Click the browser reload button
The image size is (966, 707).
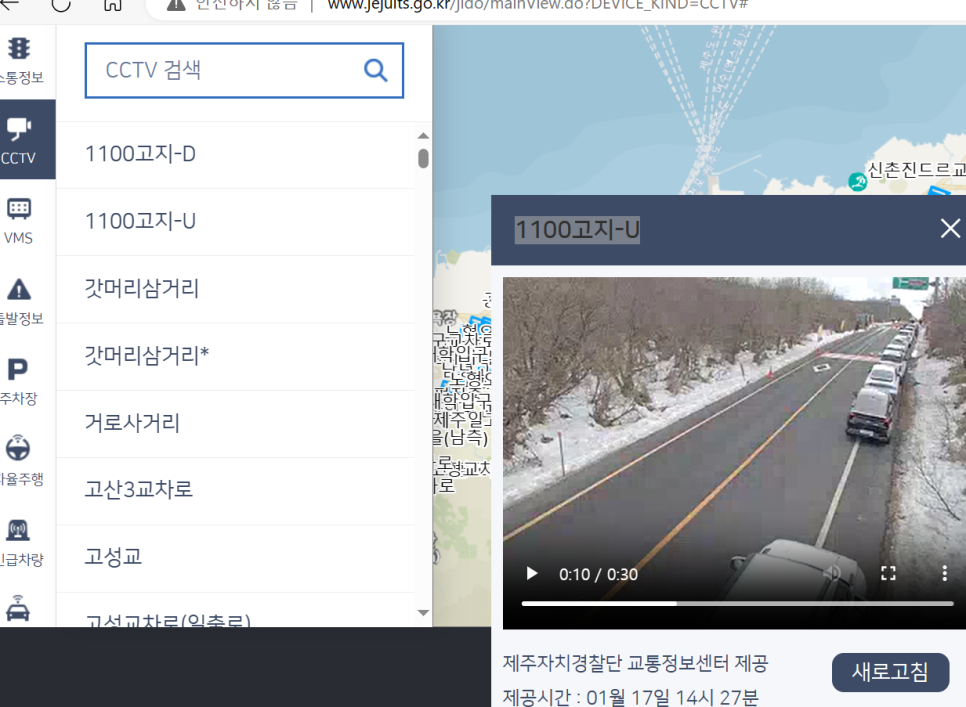click(x=62, y=5)
